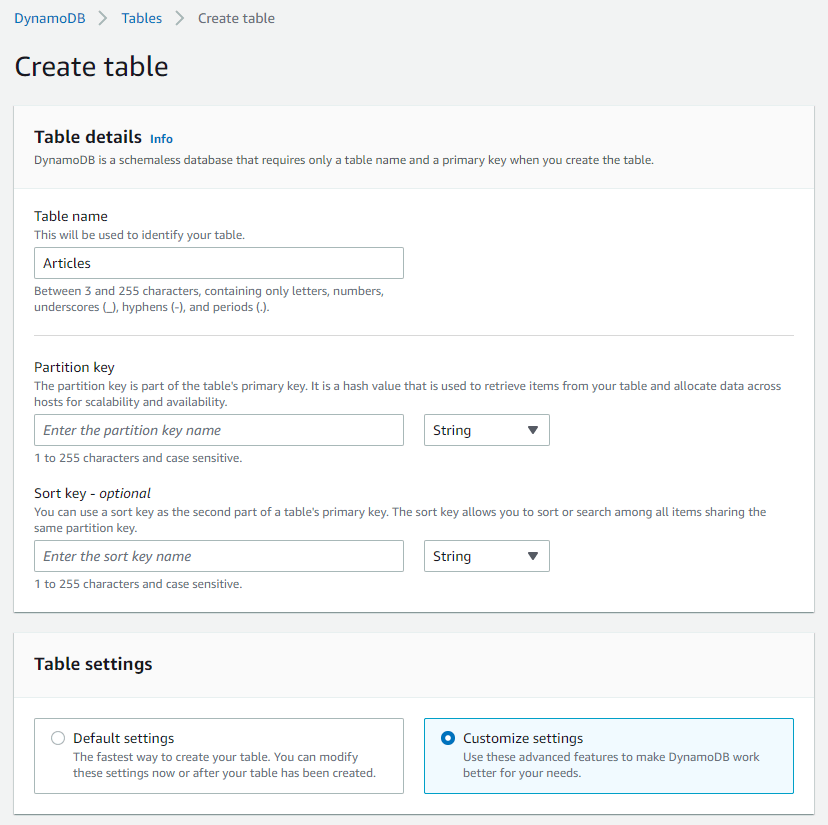Expand the sort key String data type dropdown
Viewport: 828px width, 825px height.
tap(486, 556)
